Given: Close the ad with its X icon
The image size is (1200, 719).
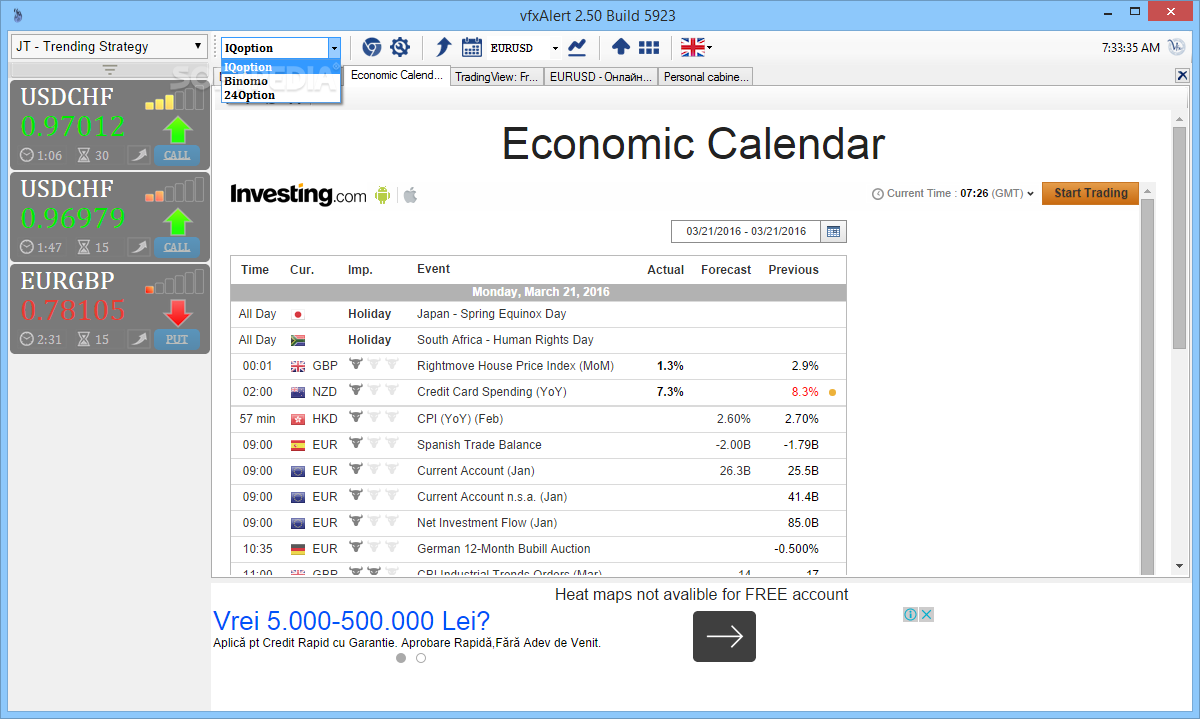Looking at the screenshot, I should [927, 614].
